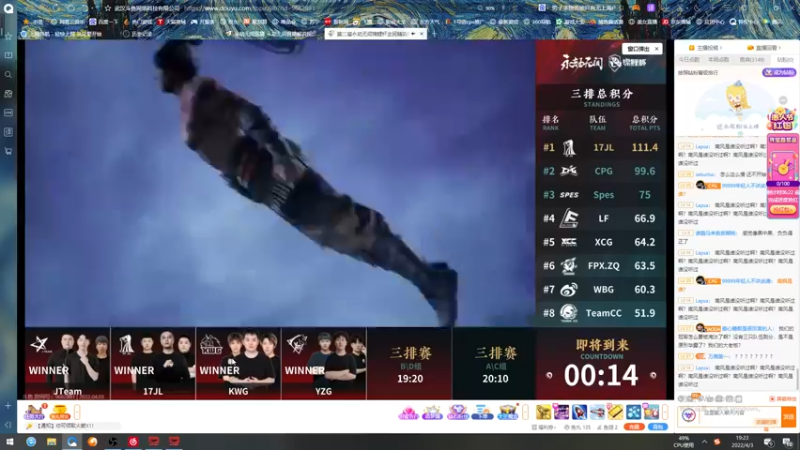Click the 20:10 trios match schedule tile

(495, 363)
